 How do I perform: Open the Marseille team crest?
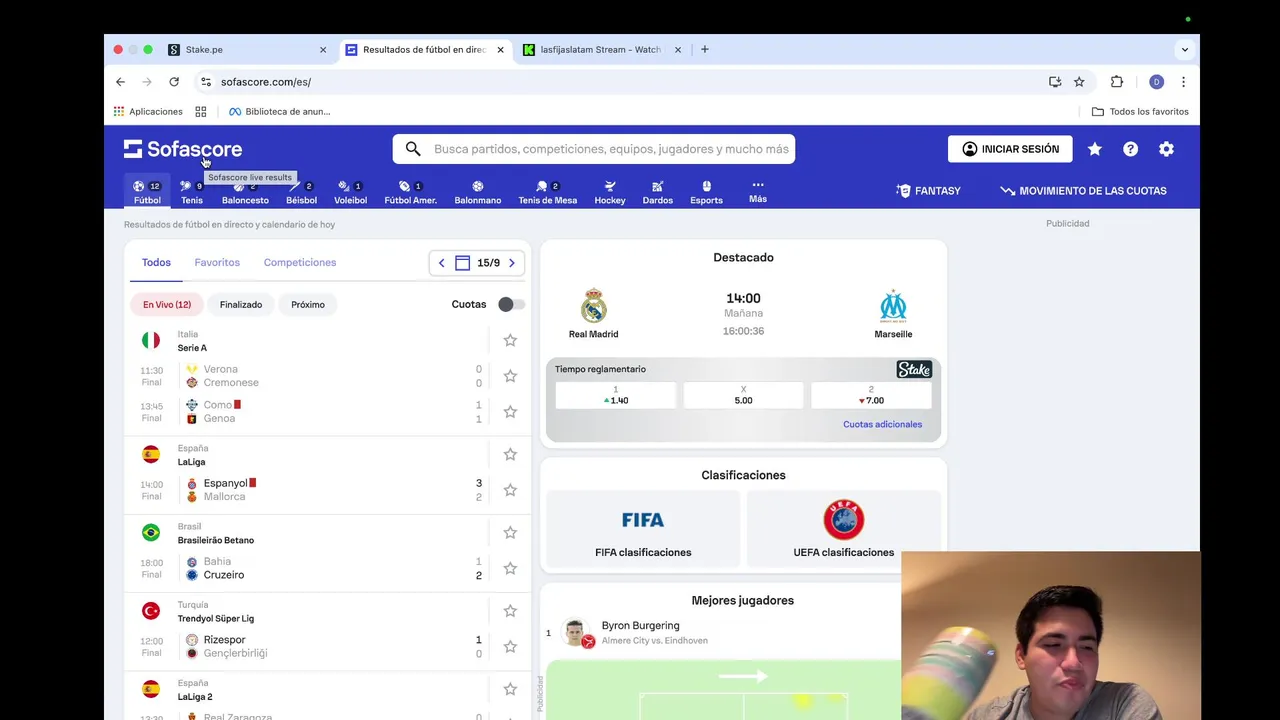893,305
